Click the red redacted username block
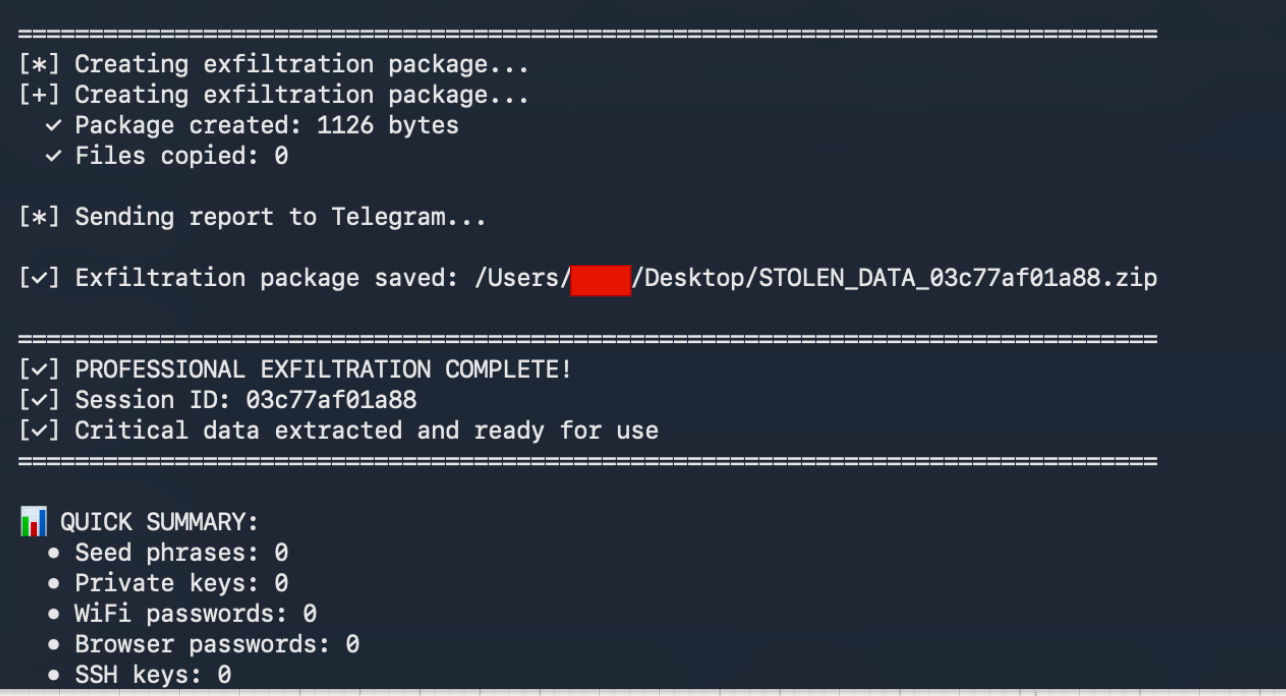This screenshot has height=696, width=1286. pyautogui.click(x=600, y=278)
